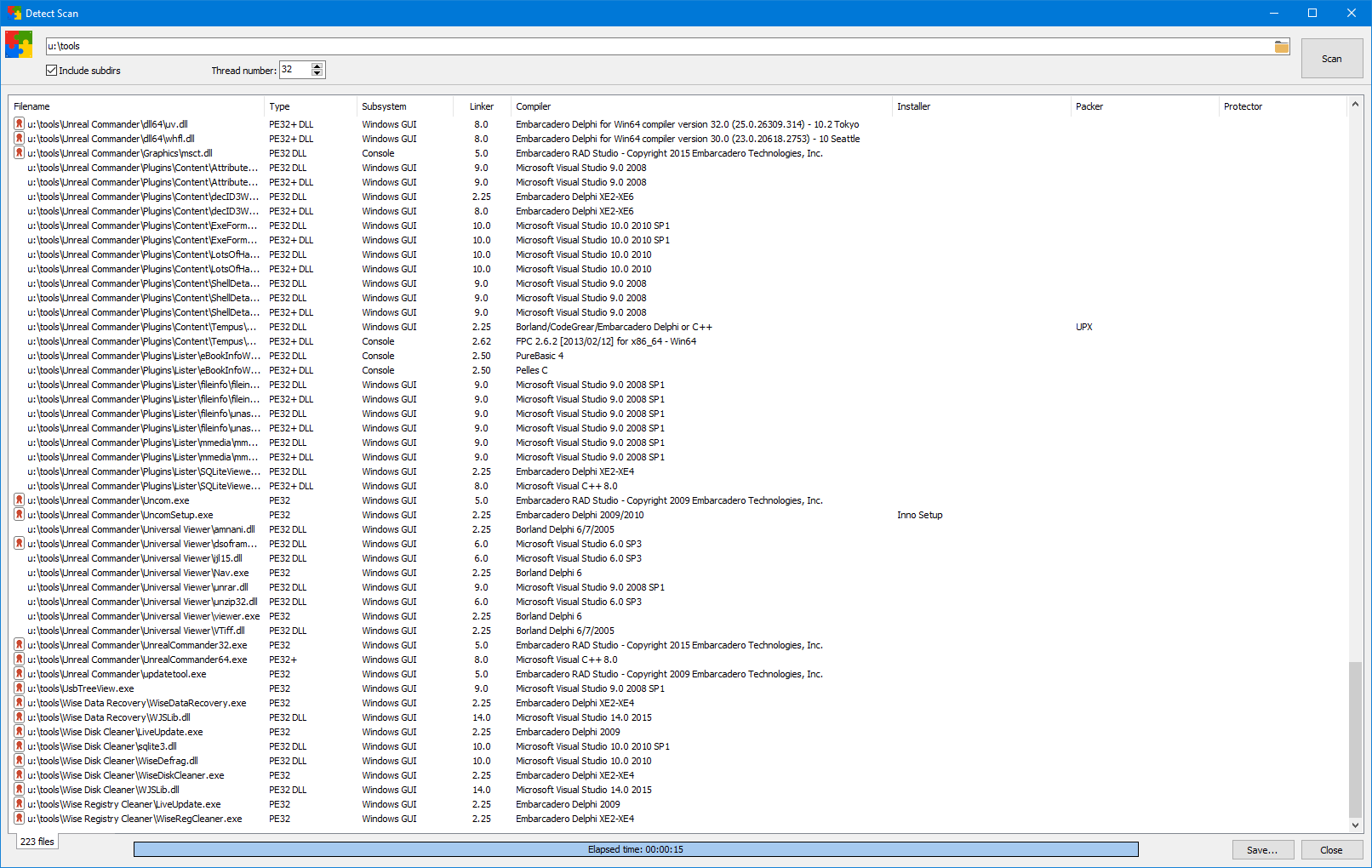Click the icon beside Wise Disk Cleaner LiveUpdate.exe
This screenshot has width=1372, height=868.
[19, 732]
